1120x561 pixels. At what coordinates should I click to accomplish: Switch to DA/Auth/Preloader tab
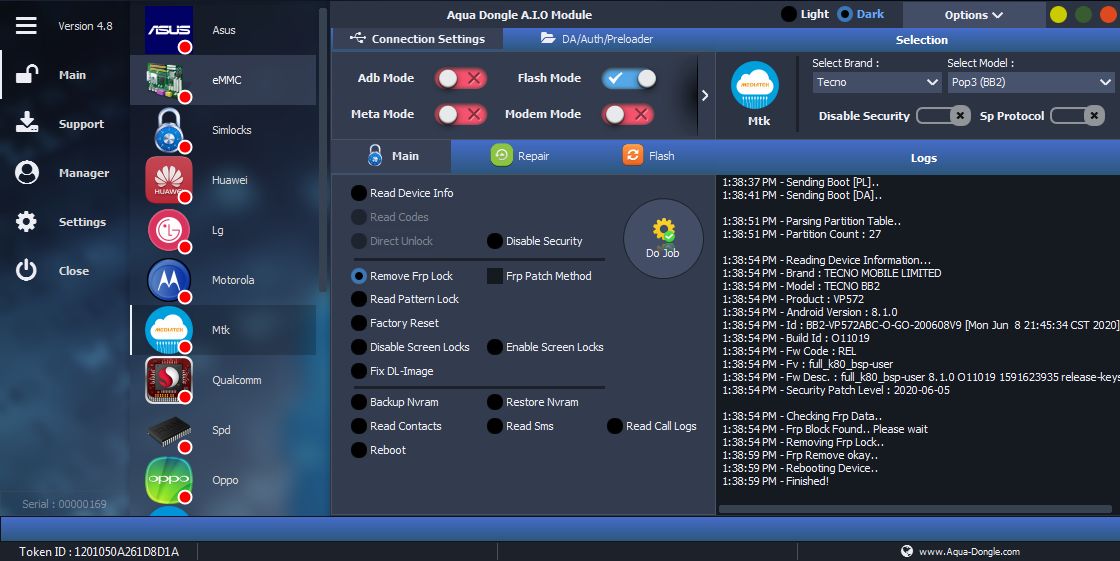coord(597,39)
